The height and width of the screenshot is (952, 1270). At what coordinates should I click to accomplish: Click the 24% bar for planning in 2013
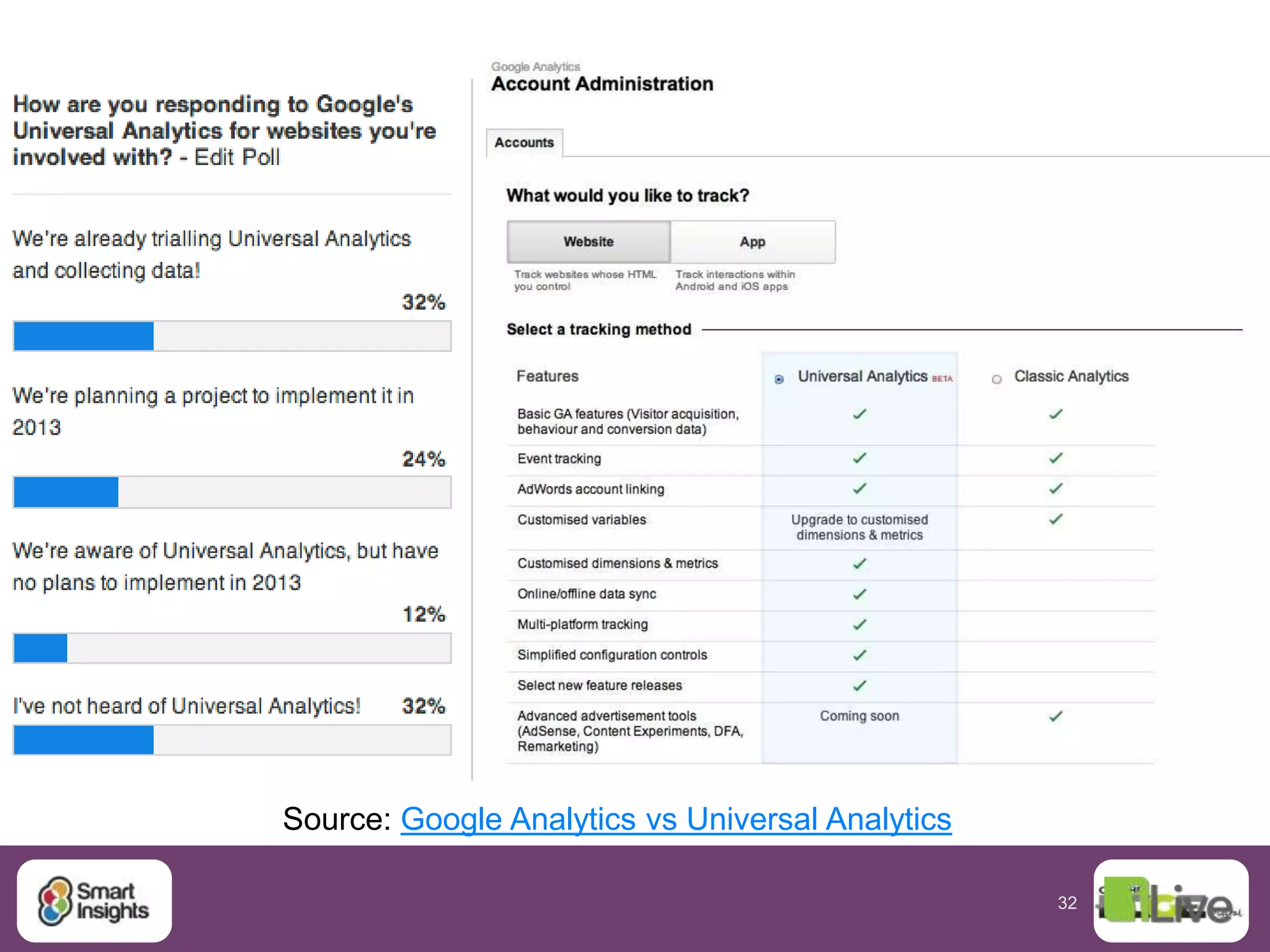click(x=232, y=492)
